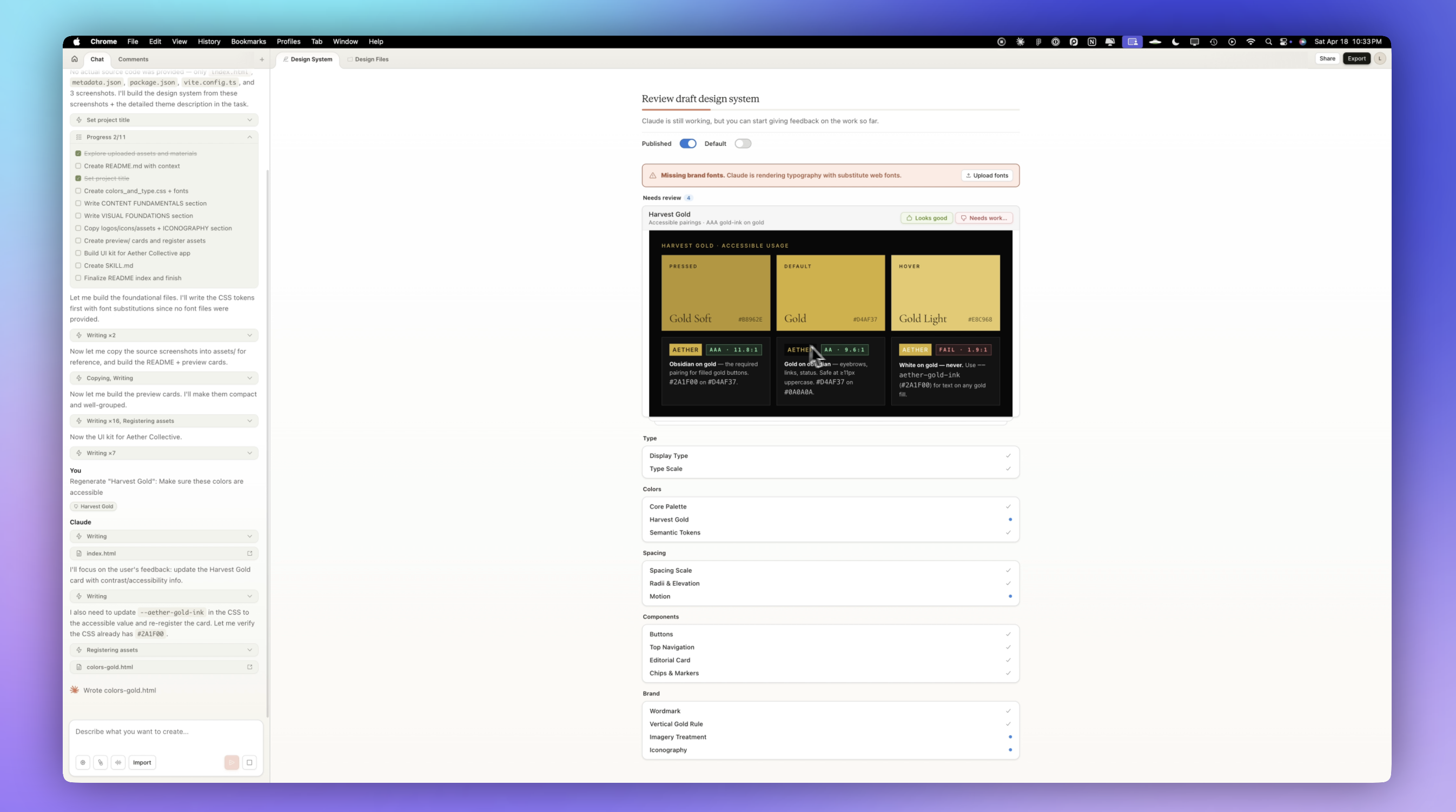Open the Comments tab
The image size is (1456, 812).
[x=133, y=59]
